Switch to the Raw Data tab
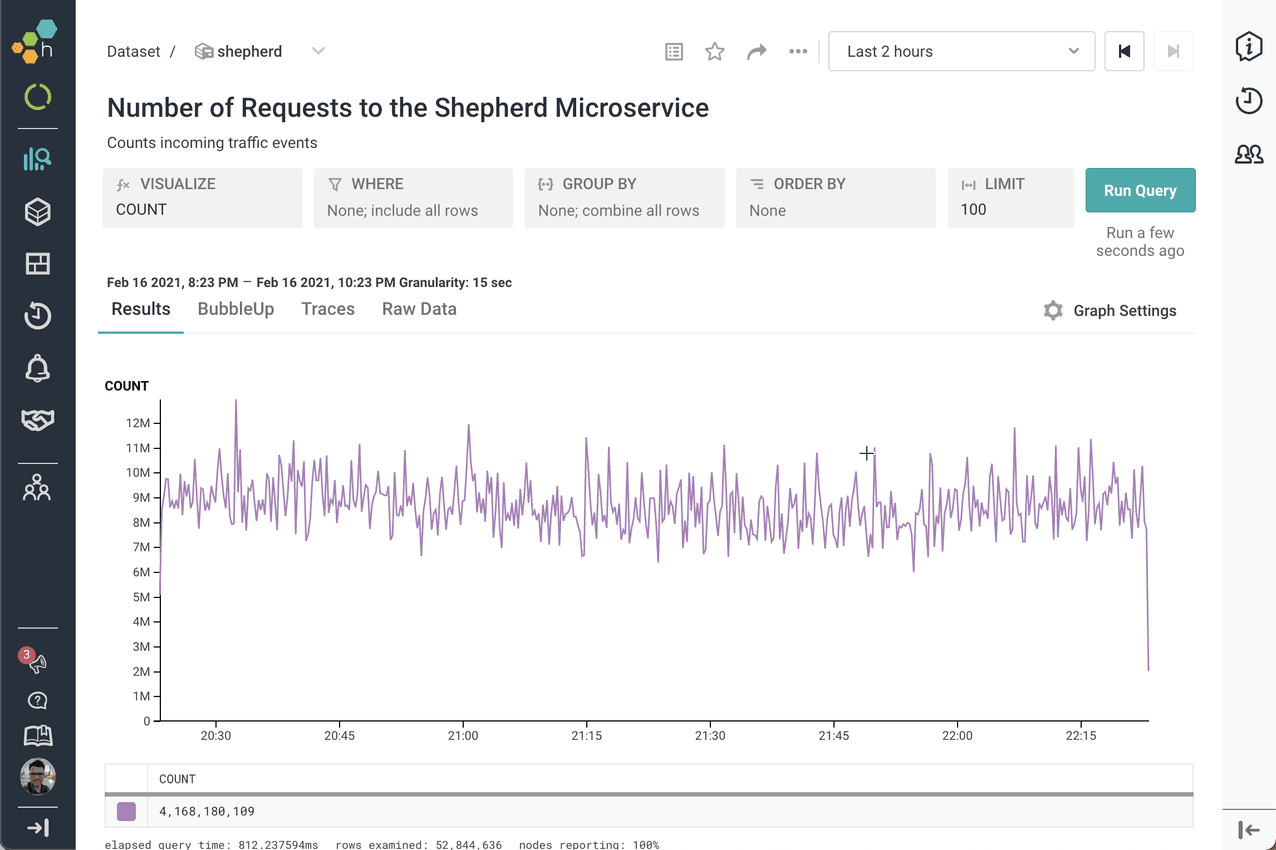This screenshot has height=850, width=1276. (419, 309)
